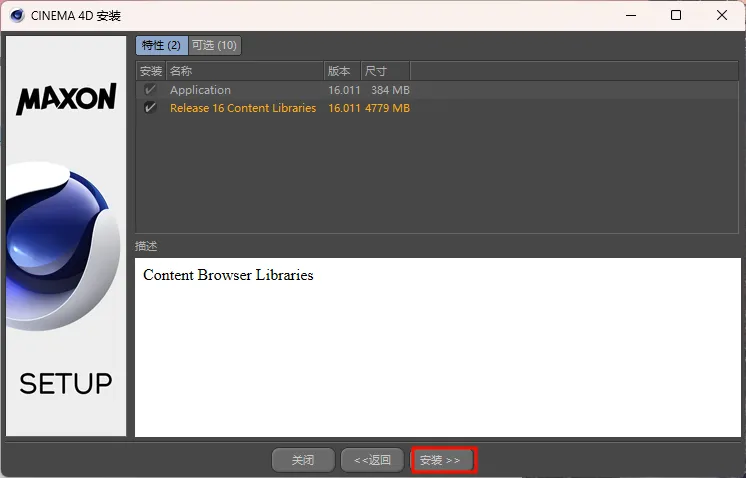
Task: Click the 关闭 button
Action: coord(303,460)
